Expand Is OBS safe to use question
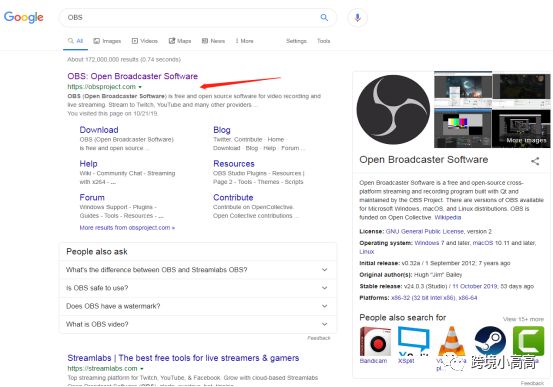This screenshot has height=387, width=553. (x=198, y=288)
